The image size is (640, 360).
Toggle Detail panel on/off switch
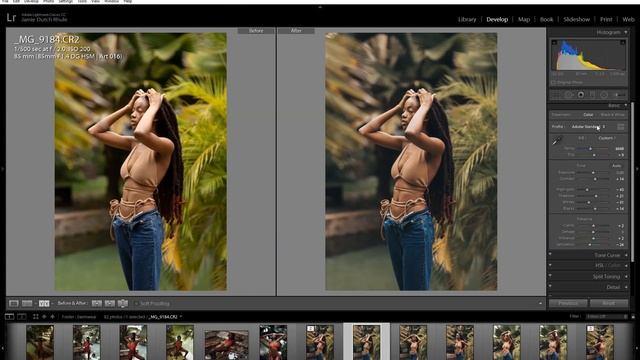tap(550, 287)
